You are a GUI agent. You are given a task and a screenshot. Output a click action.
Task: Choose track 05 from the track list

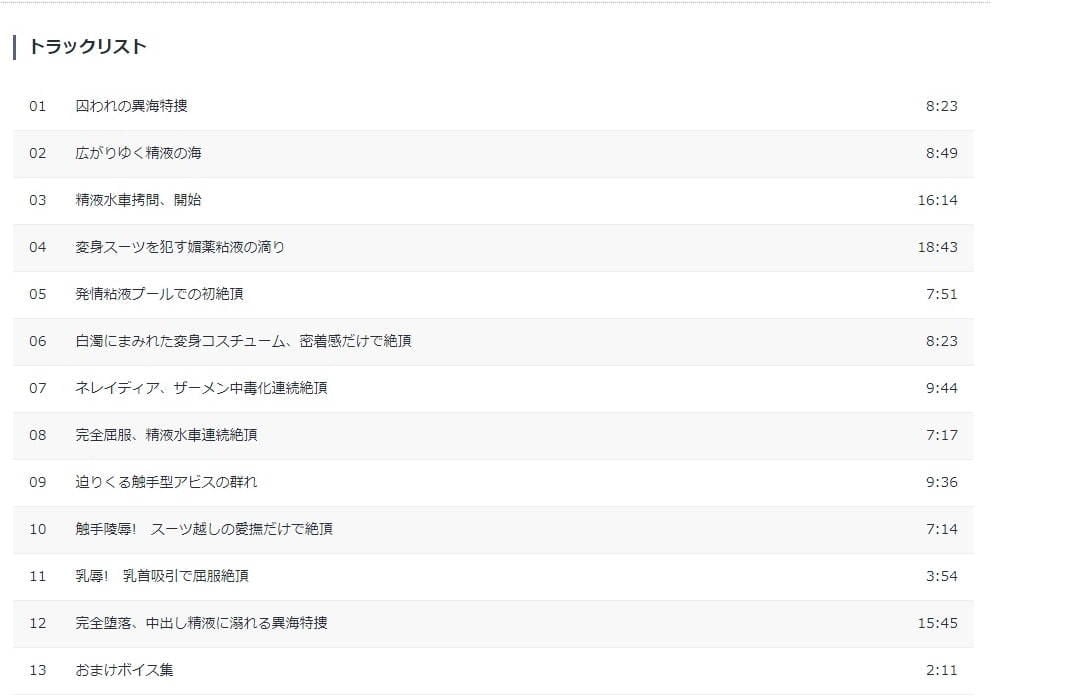coord(159,294)
